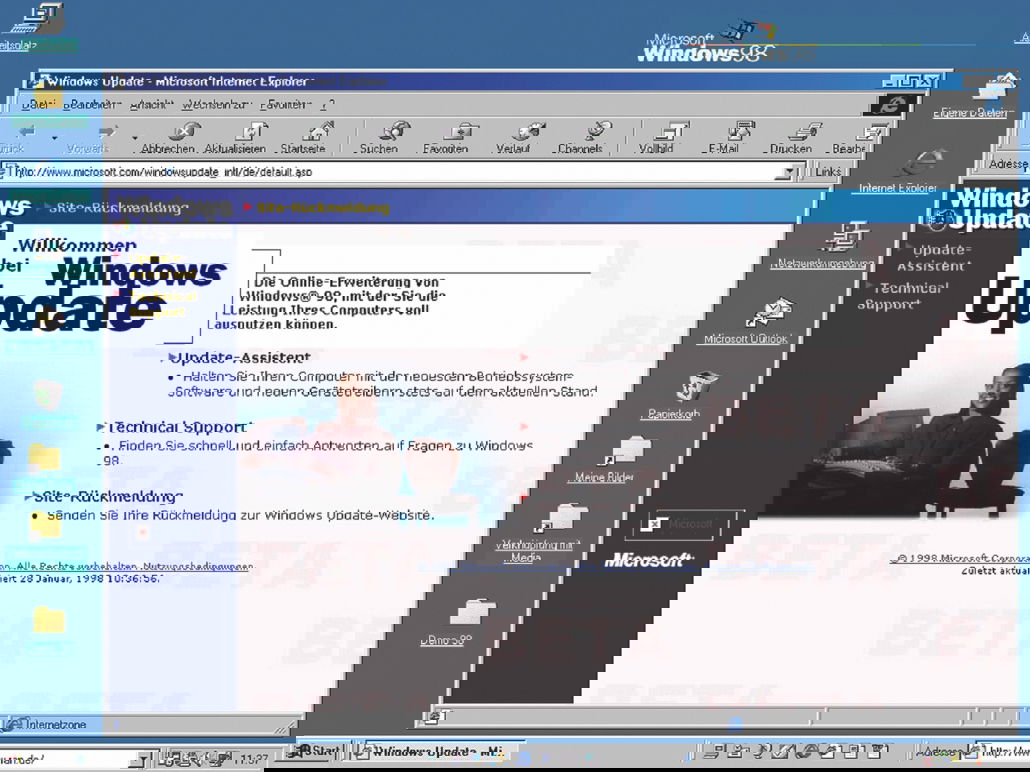Open the Suchen search pane

coord(379,138)
